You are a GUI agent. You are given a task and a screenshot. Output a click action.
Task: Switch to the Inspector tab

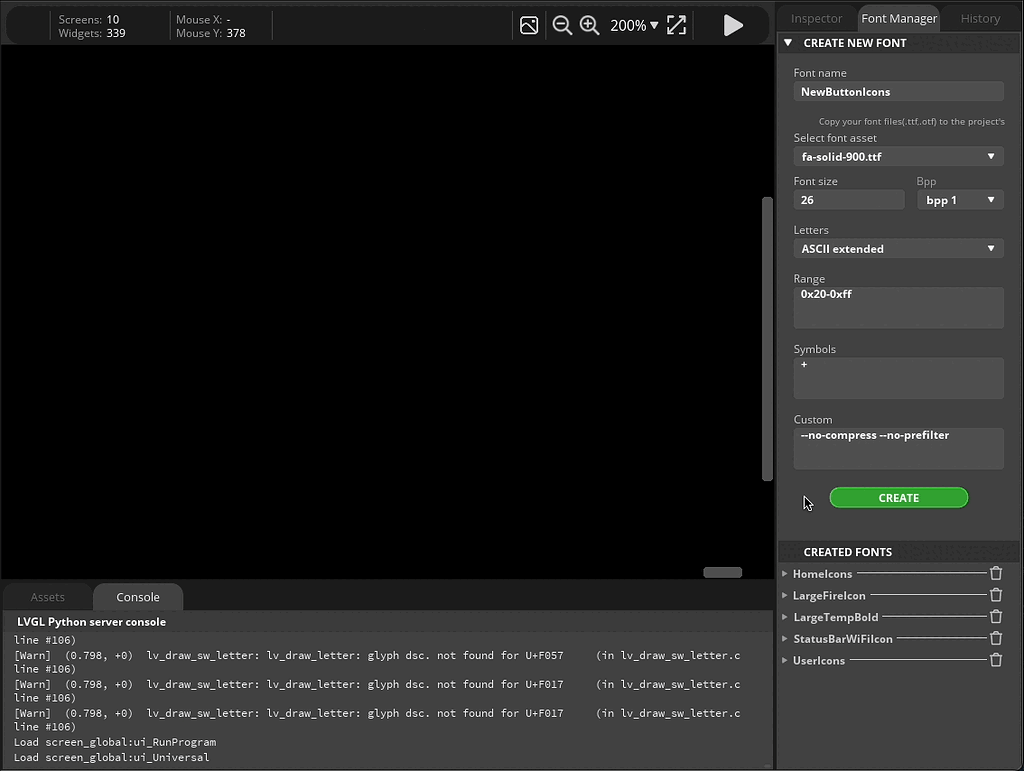tap(816, 18)
